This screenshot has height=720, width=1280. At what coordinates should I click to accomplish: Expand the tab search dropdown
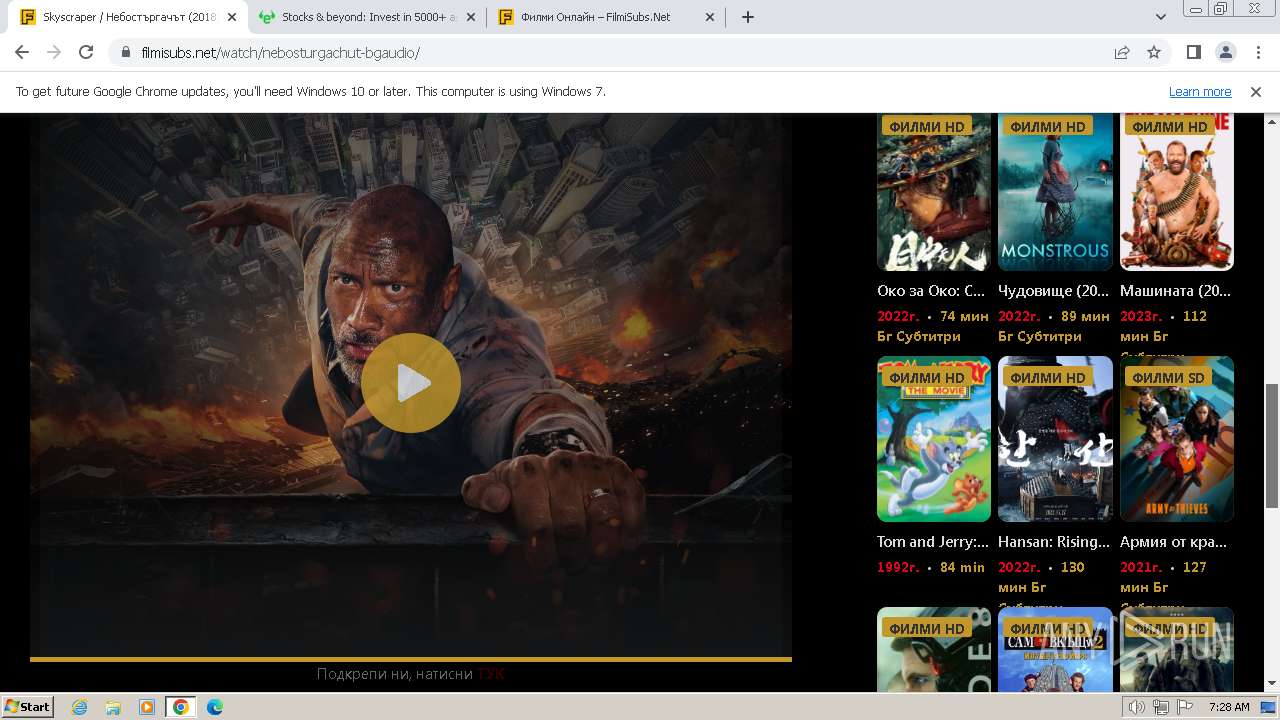1161,17
